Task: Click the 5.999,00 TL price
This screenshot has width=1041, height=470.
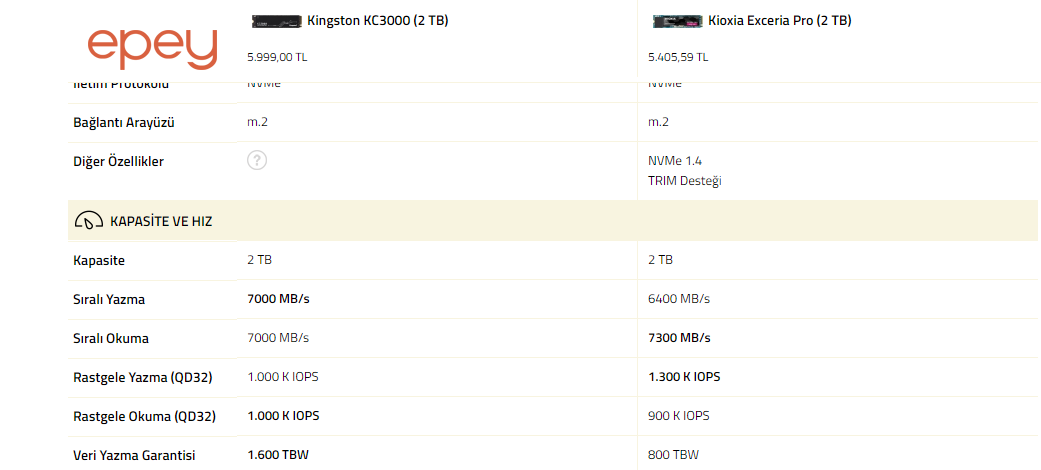Action: (277, 57)
